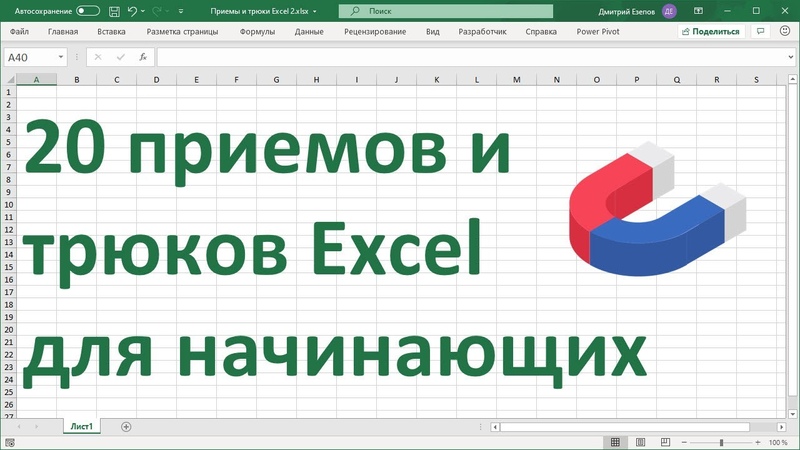The image size is (800, 450).
Task: Open the comments speech bubble icon
Action: 760,32
